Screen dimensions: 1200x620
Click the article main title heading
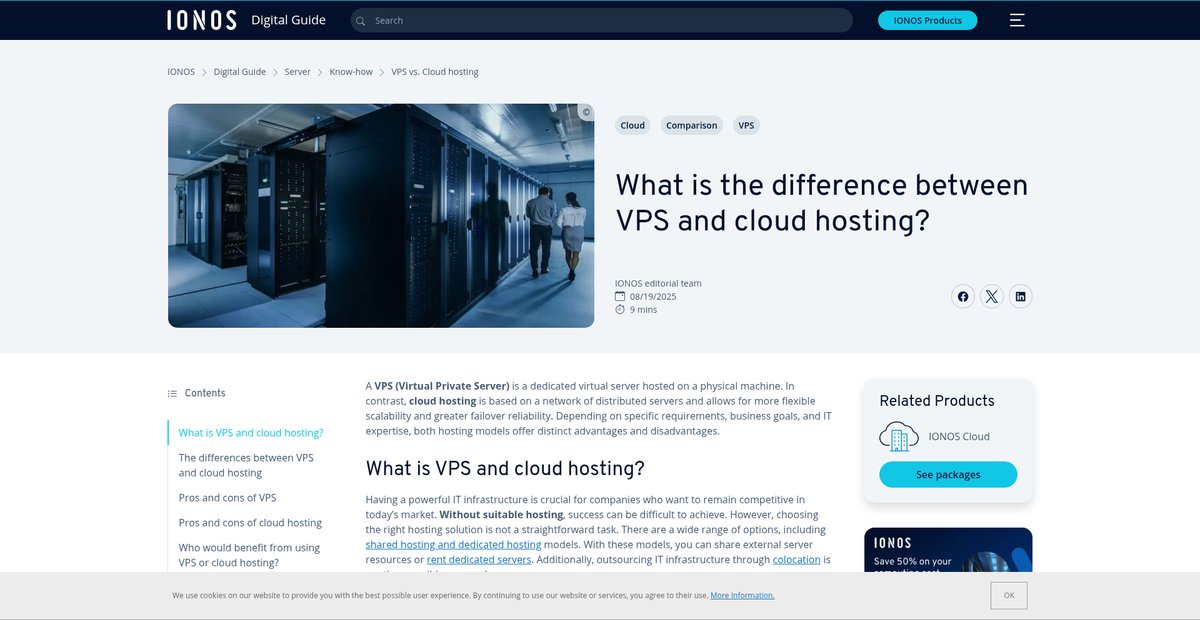click(x=822, y=202)
